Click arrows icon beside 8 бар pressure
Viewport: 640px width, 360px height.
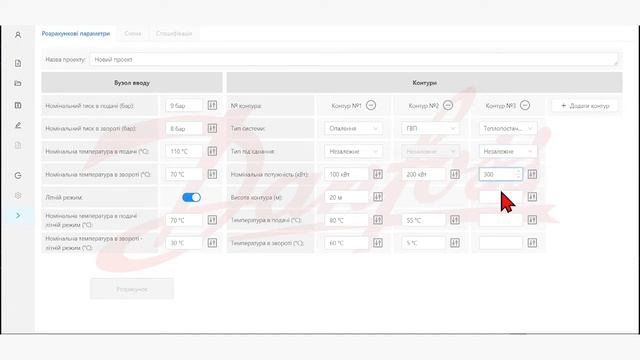coord(212,128)
